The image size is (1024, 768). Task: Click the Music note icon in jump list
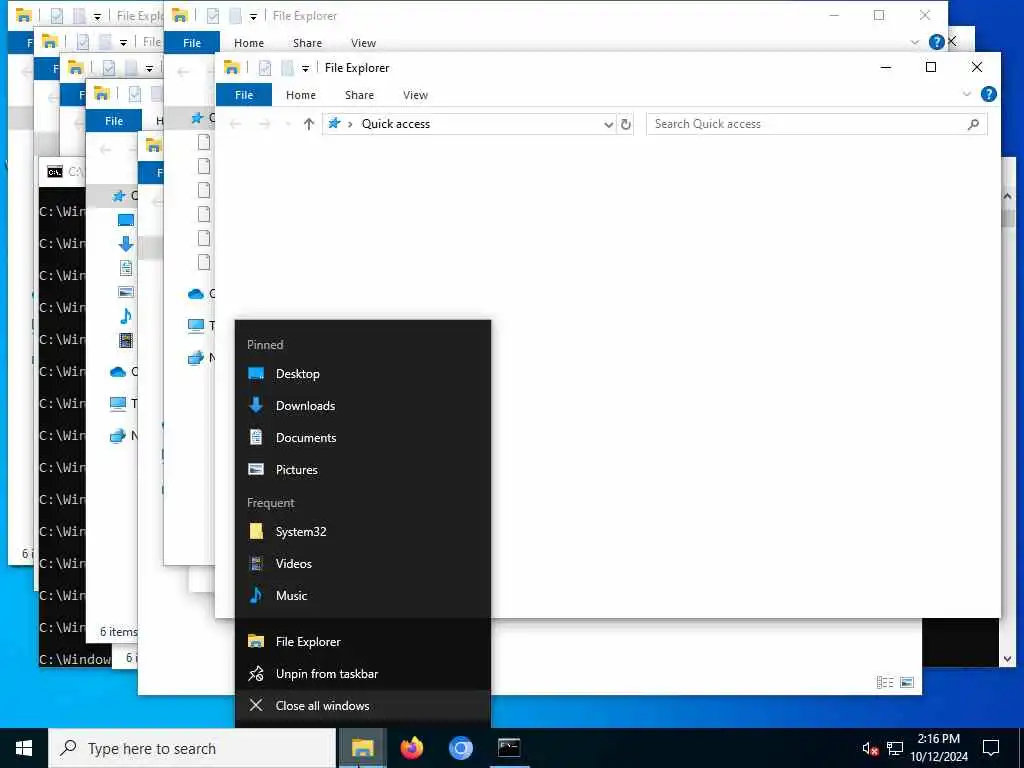(256, 595)
